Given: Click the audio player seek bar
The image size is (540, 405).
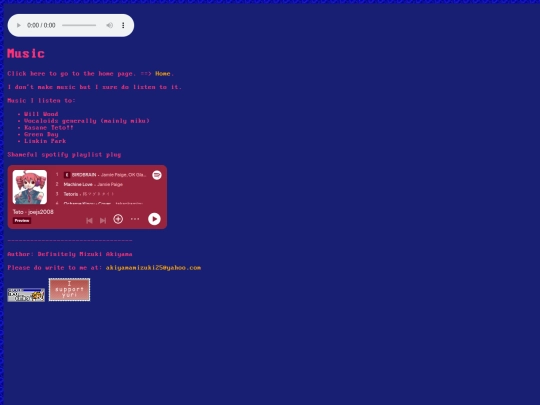Looking at the screenshot, I should pos(79,25).
